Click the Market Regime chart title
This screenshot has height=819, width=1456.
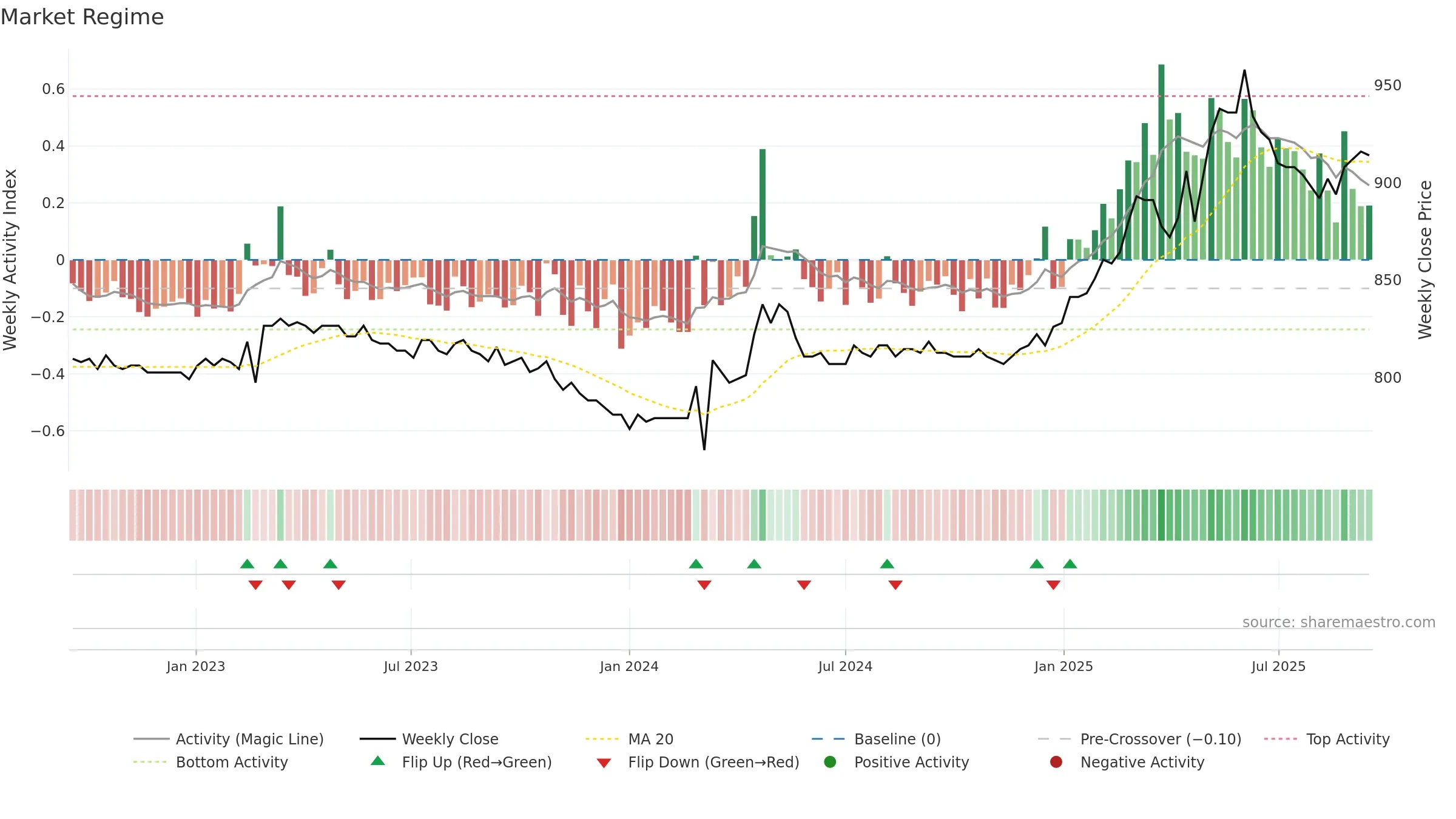tap(82, 17)
